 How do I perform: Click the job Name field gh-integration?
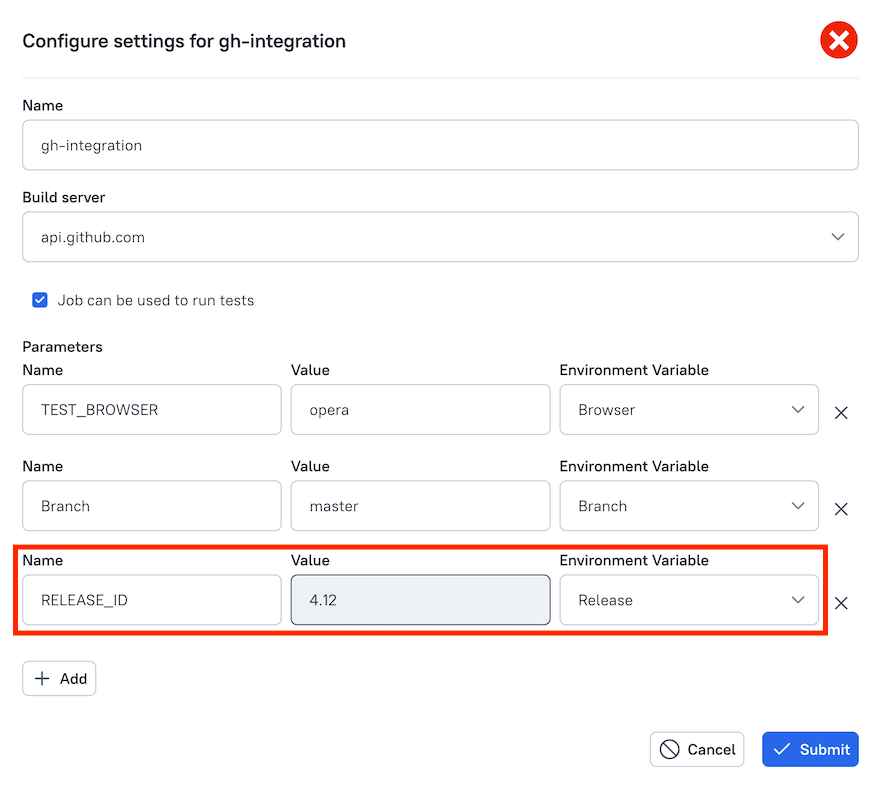pyautogui.click(x=440, y=145)
